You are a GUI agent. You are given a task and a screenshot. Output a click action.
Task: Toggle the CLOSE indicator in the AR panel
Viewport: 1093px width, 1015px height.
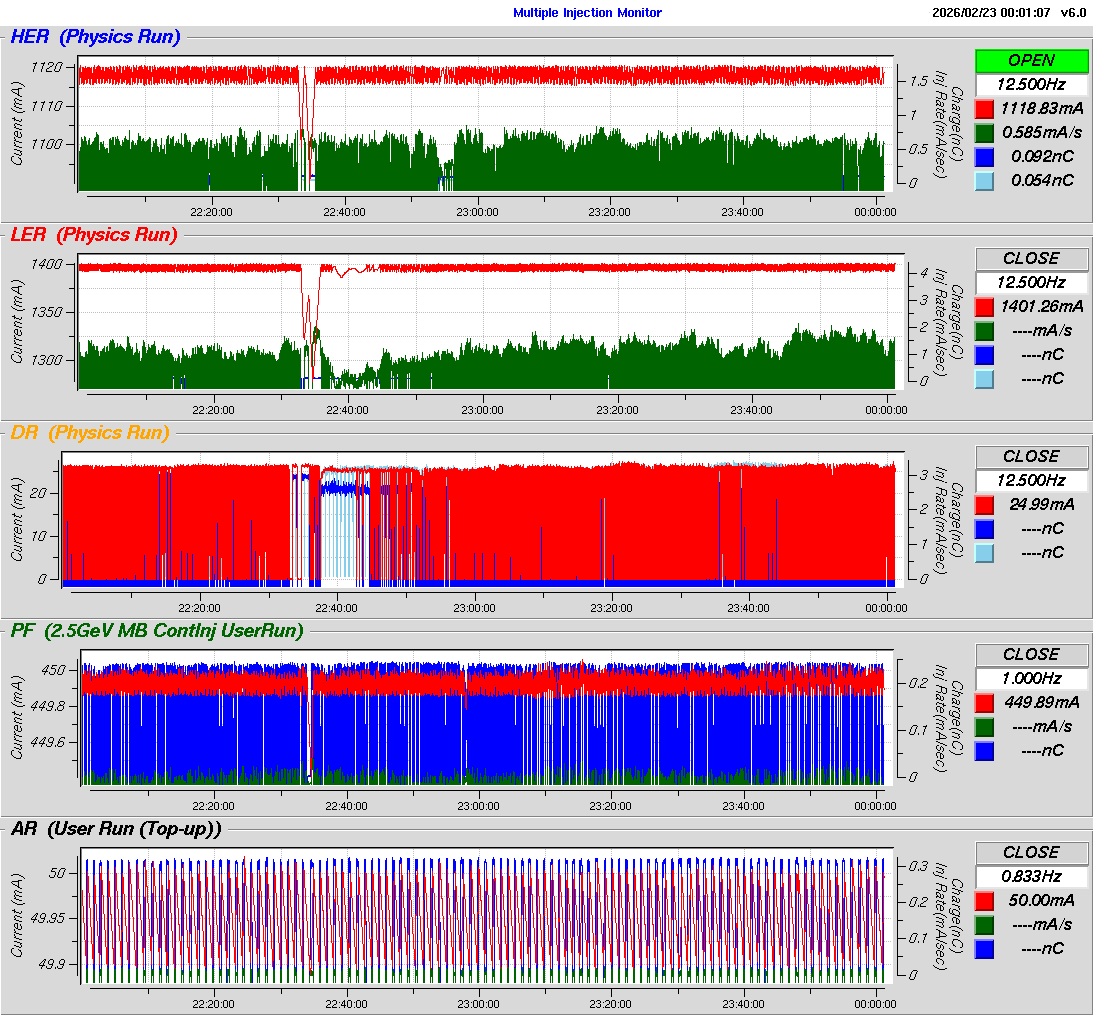pyautogui.click(x=1031, y=852)
